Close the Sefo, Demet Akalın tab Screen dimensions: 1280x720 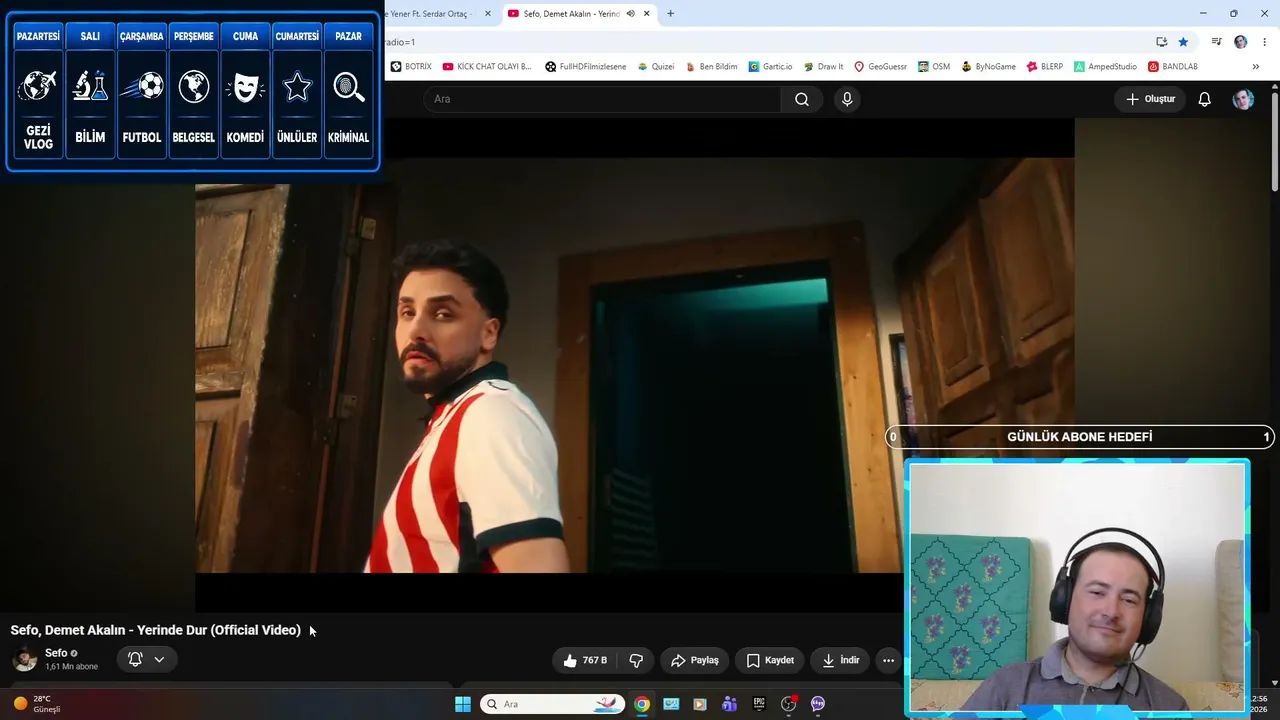(x=647, y=14)
